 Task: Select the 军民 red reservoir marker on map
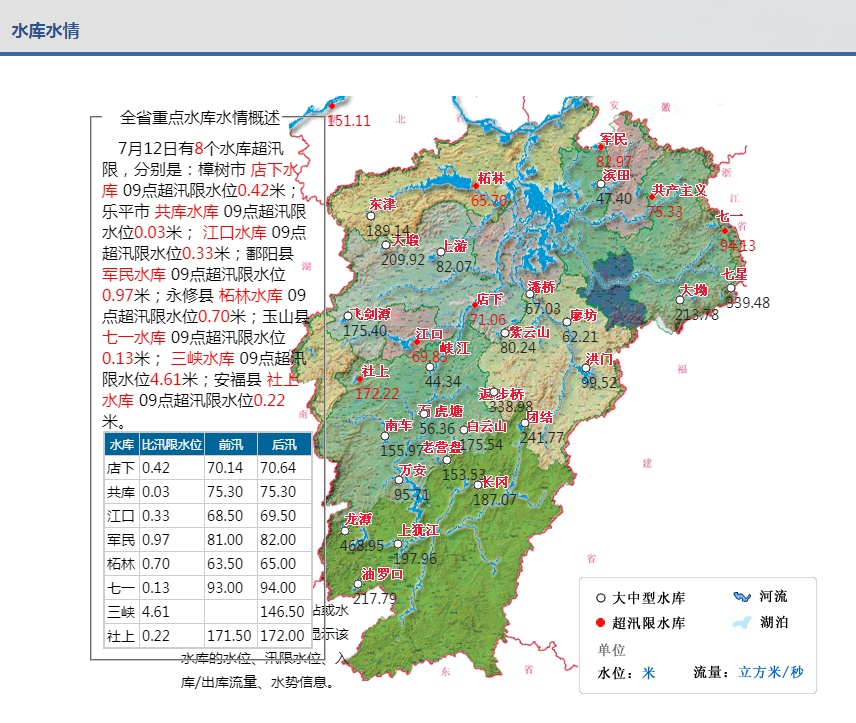pos(601,146)
